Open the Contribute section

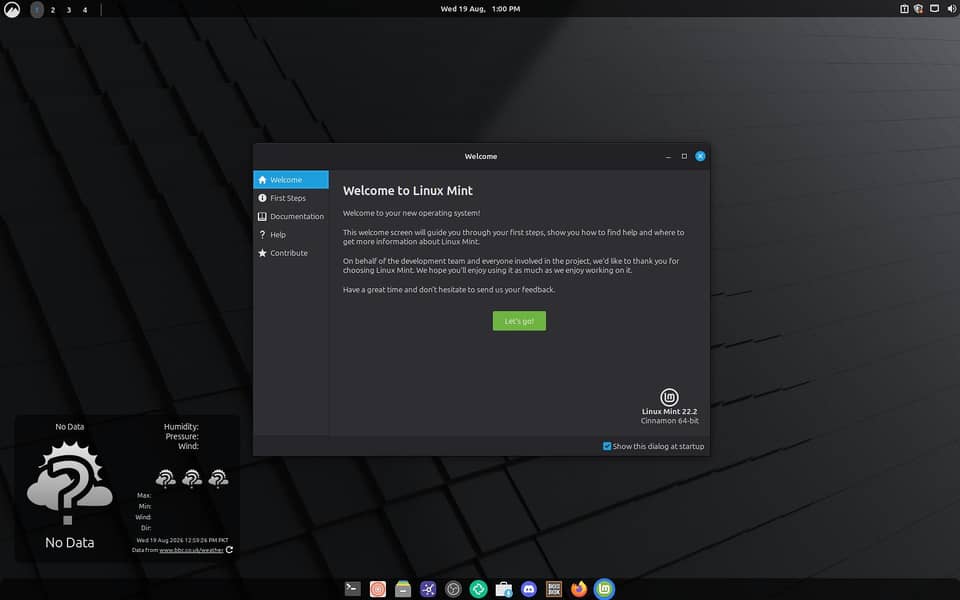pos(291,253)
